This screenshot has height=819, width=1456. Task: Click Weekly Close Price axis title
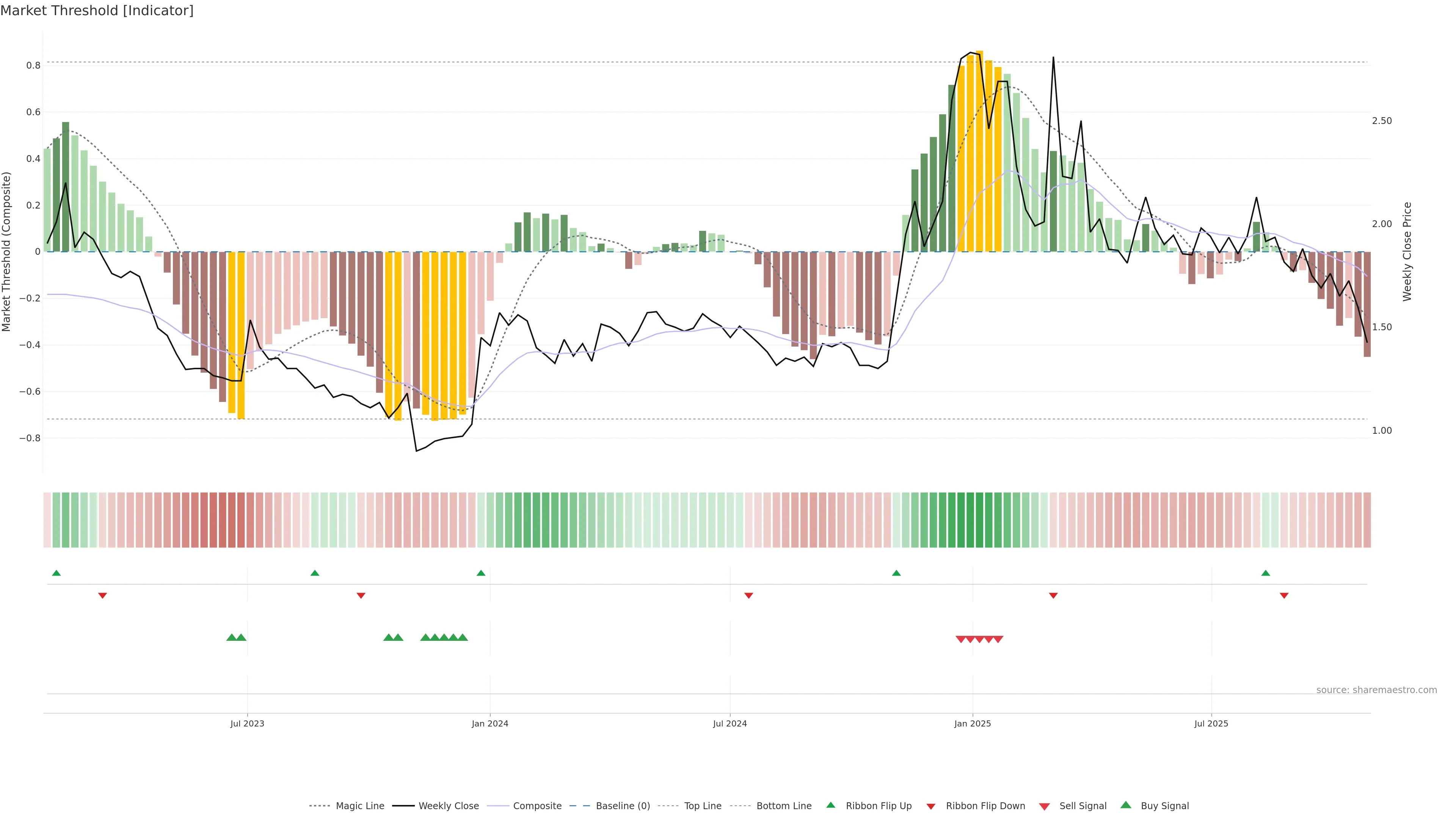pos(1407,251)
